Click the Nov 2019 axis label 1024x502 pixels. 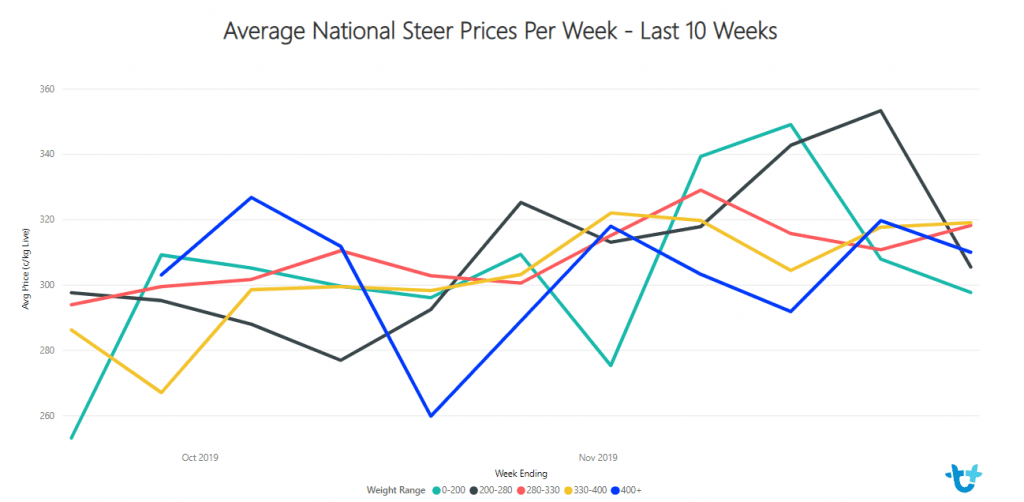point(598,458)
